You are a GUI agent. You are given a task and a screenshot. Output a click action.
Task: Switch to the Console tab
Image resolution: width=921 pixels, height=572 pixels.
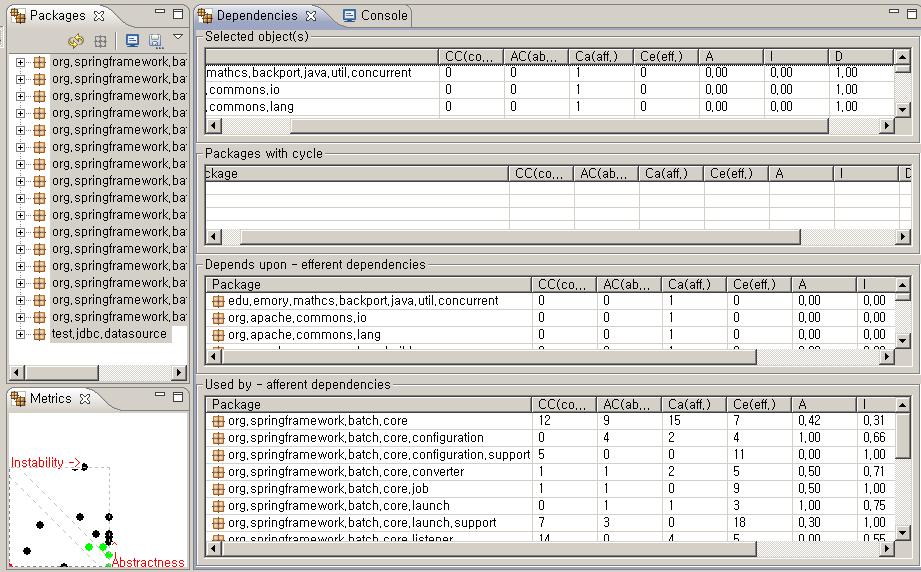tap(376, 15)
